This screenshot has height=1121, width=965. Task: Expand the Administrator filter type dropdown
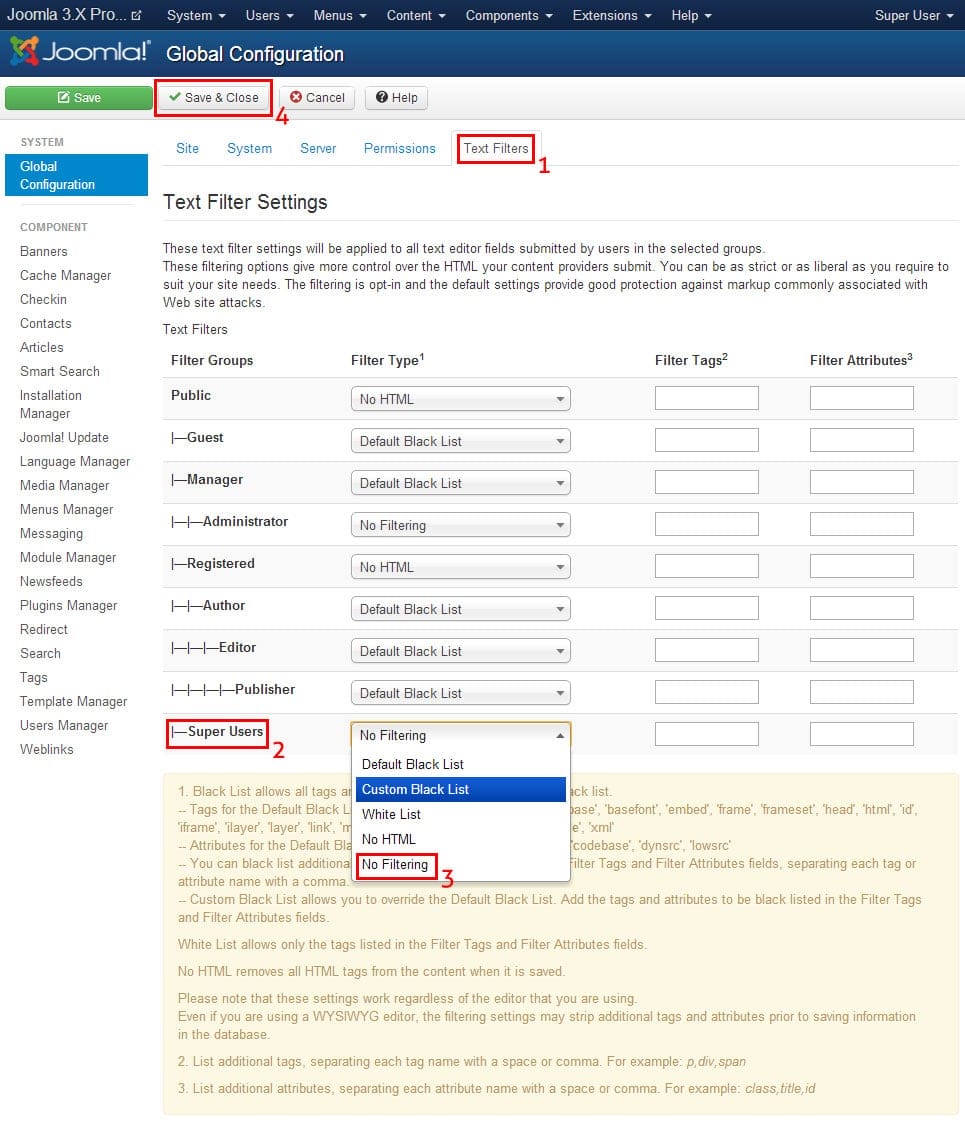[460, 525]
